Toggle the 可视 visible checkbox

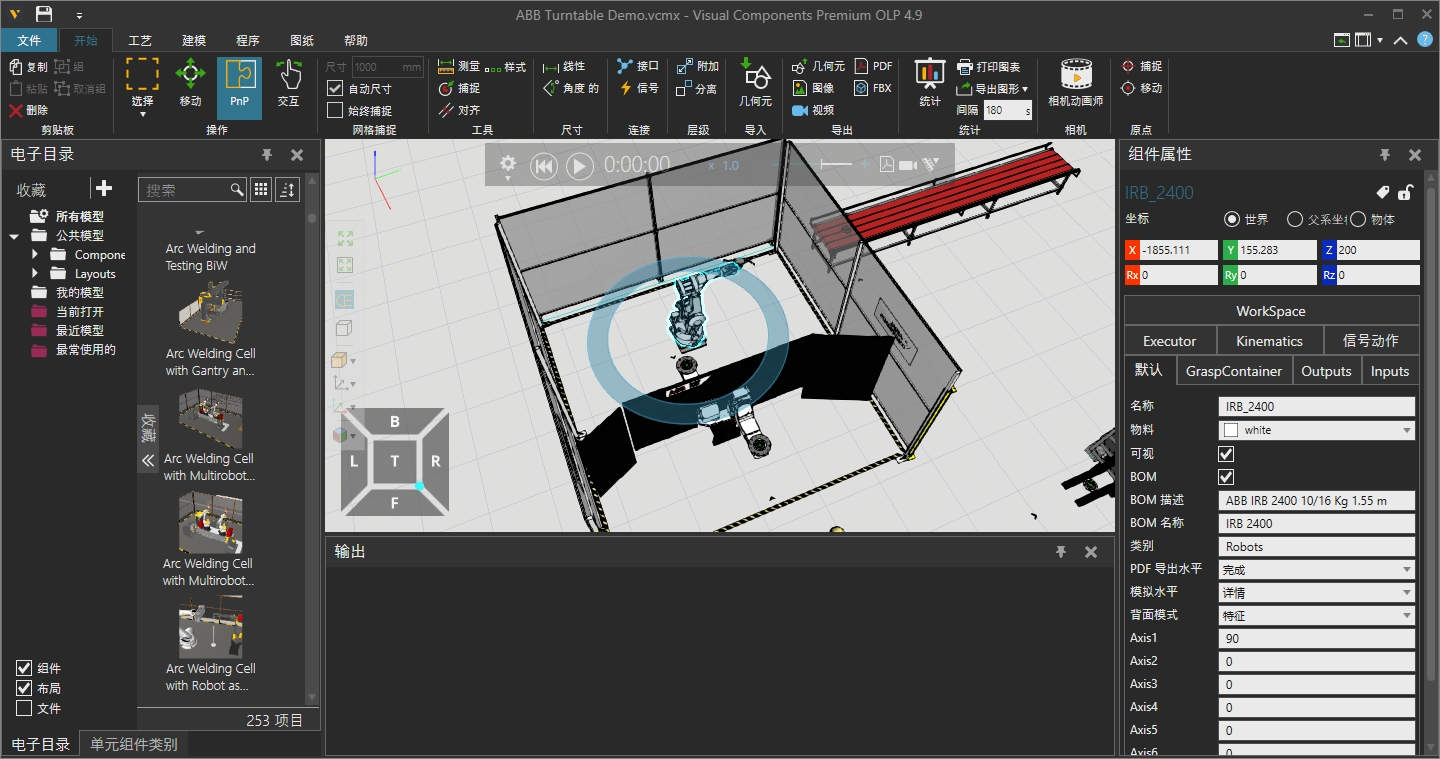tap(1226, 454)
